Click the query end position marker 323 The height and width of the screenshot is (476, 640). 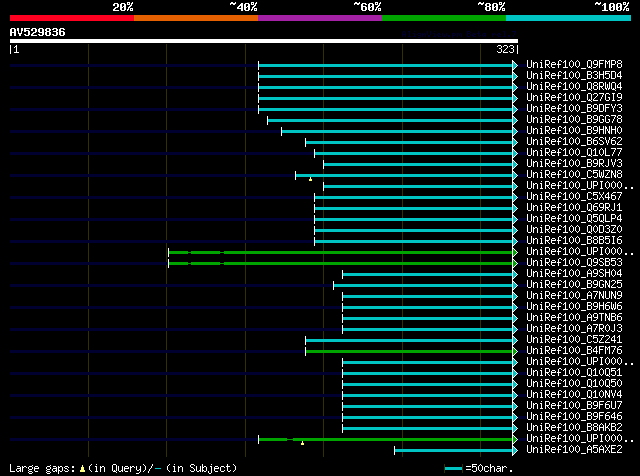point(507,49)
